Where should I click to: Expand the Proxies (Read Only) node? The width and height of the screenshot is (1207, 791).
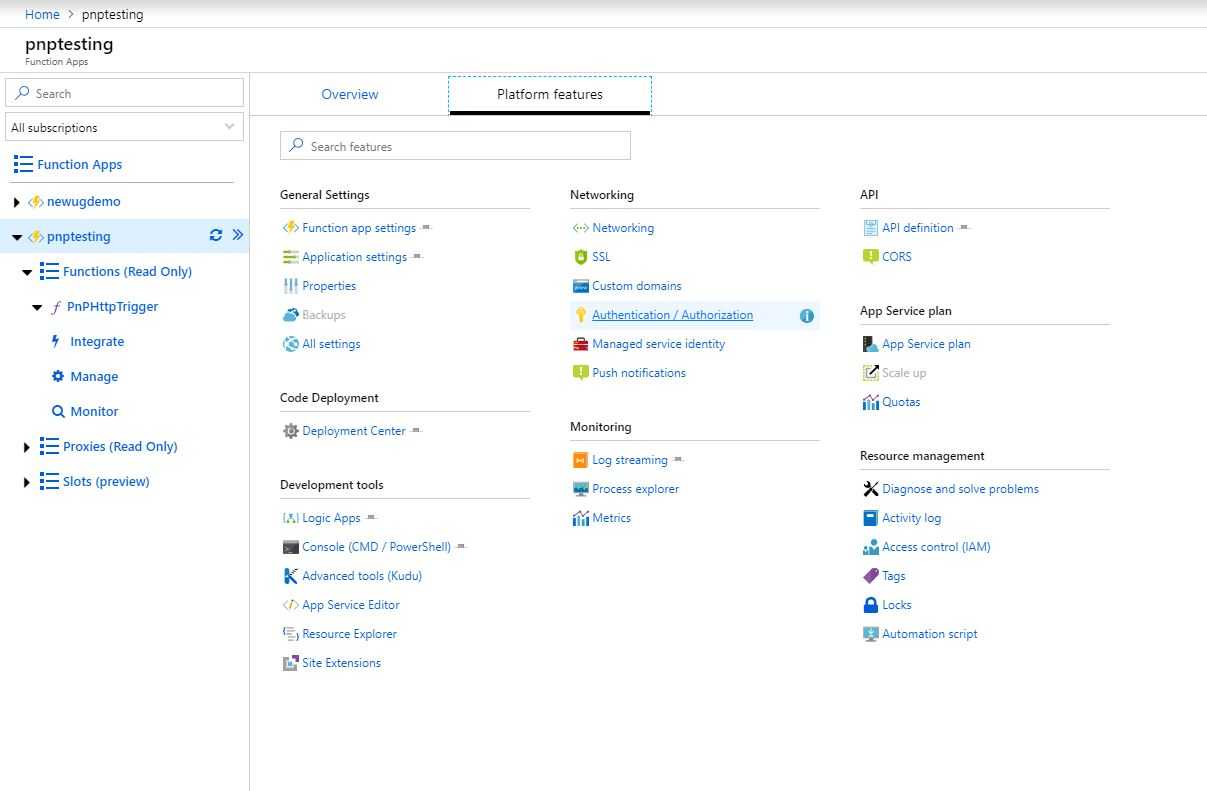(x=27, y=447)
